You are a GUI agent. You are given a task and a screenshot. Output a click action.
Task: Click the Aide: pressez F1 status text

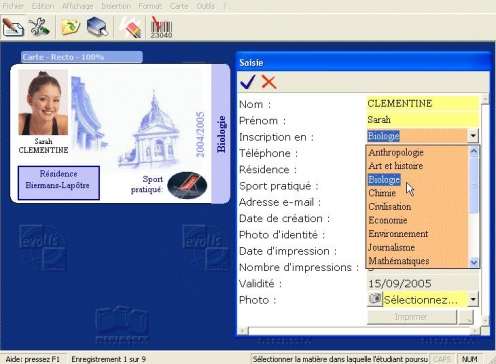point(33,359)
